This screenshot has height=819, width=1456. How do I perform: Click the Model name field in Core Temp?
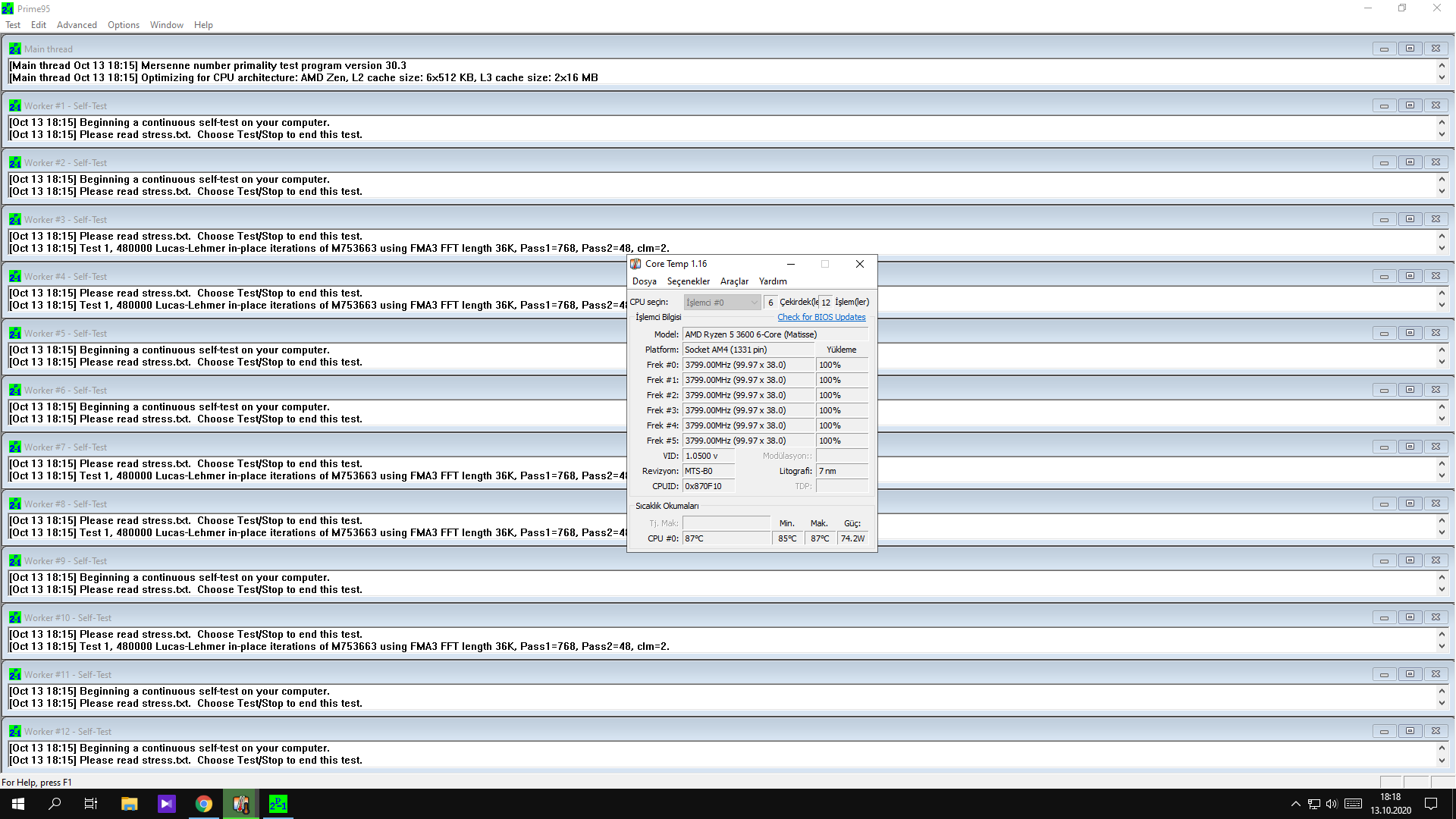pyautogui.click(x=773, y=334)
